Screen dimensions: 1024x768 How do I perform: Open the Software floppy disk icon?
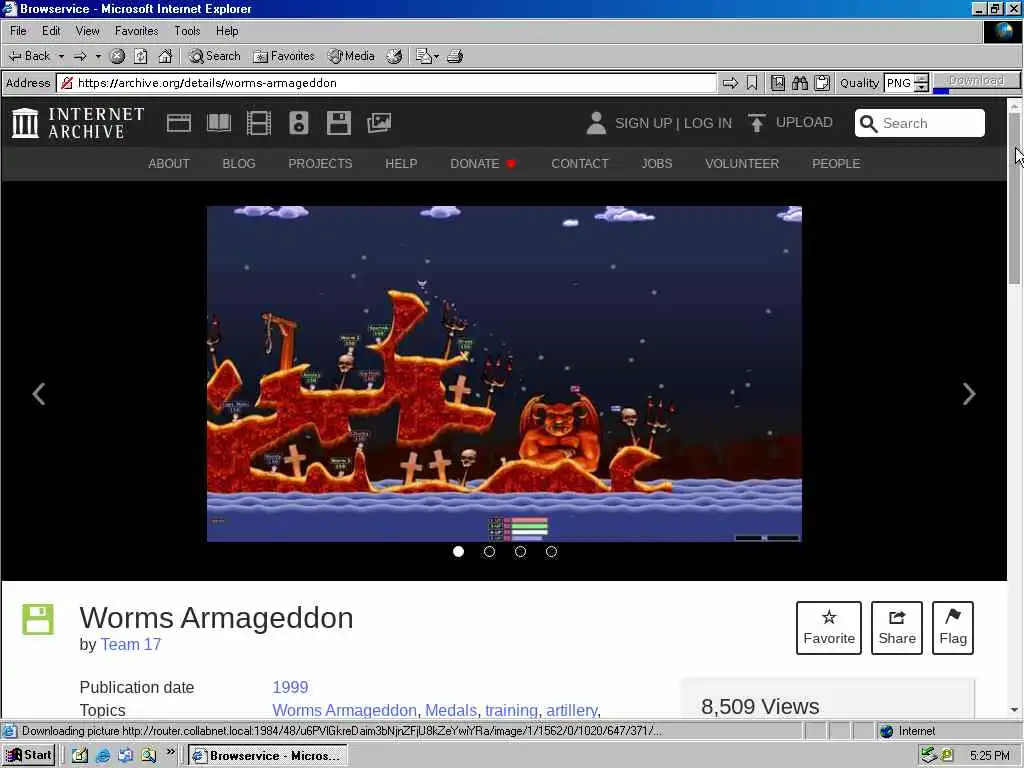339,123
